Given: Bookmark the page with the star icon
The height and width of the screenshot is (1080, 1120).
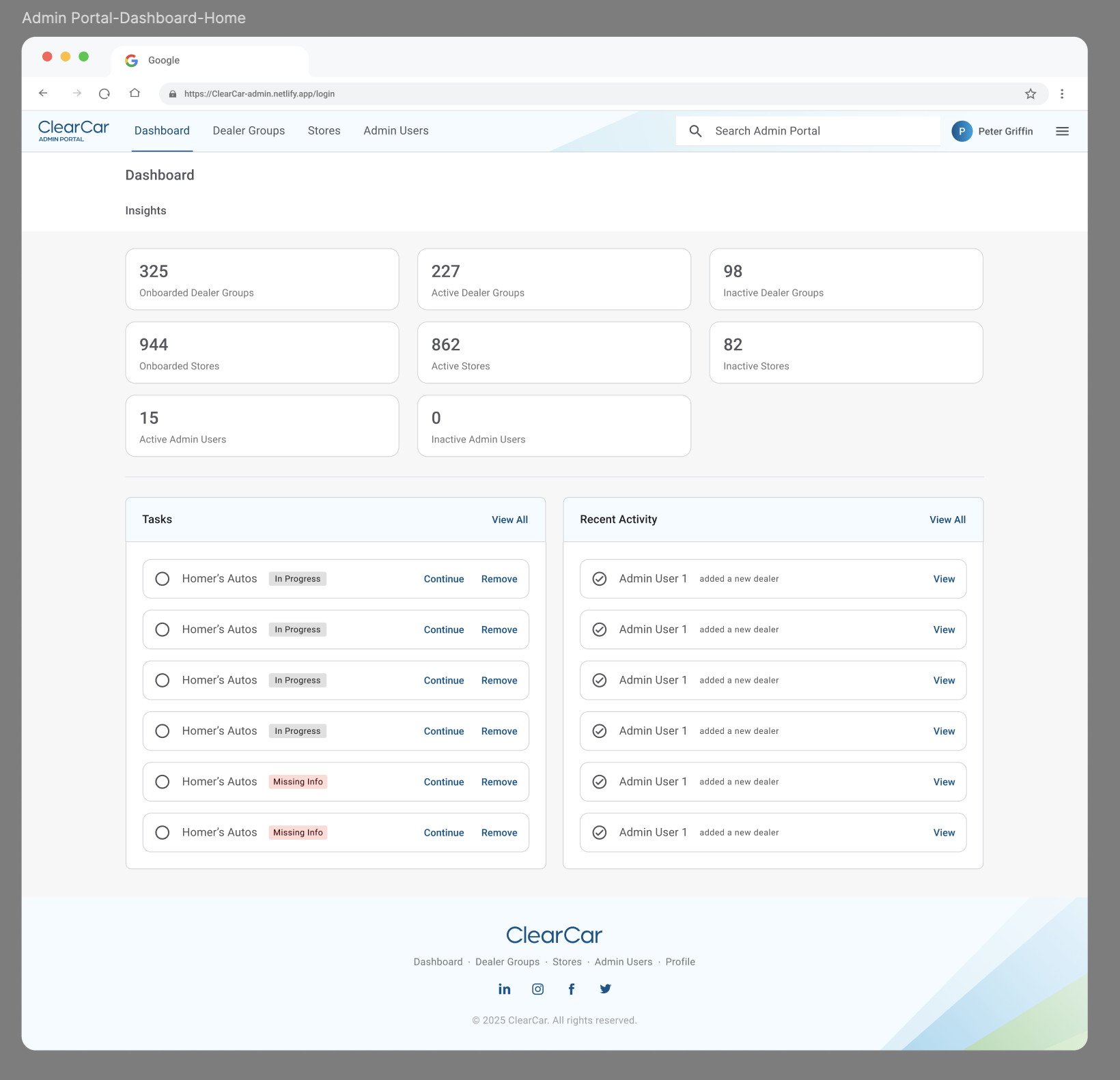Looking at the screenshot, I should [1030, 94].
